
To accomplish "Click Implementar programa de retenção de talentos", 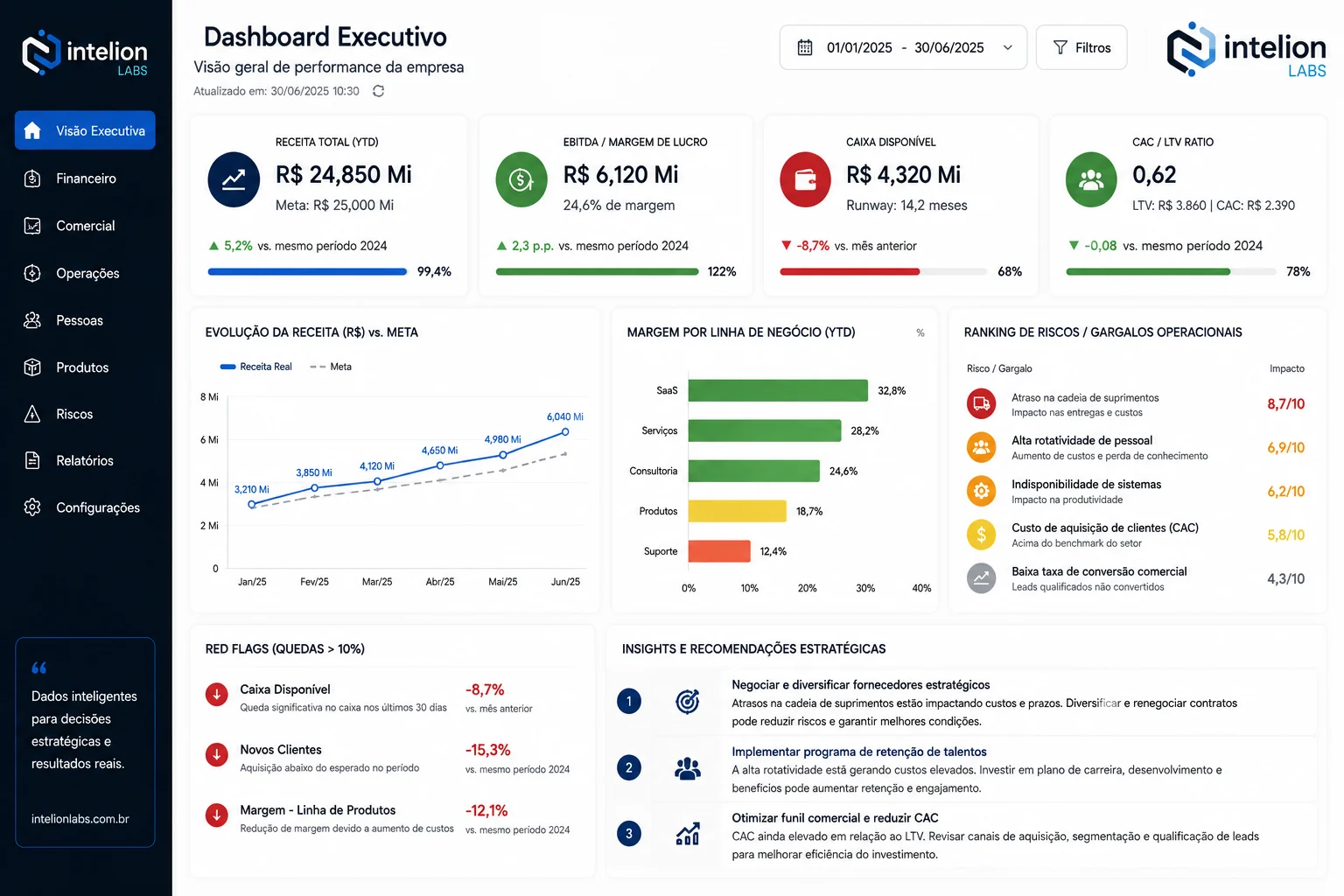I will click(x=859, y=752).
